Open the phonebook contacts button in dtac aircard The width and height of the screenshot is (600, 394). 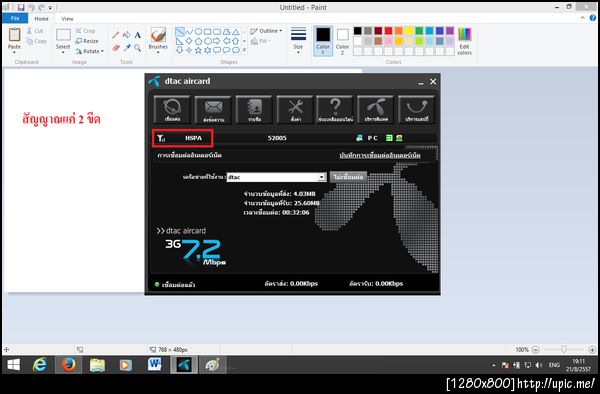tap(254, 110)
